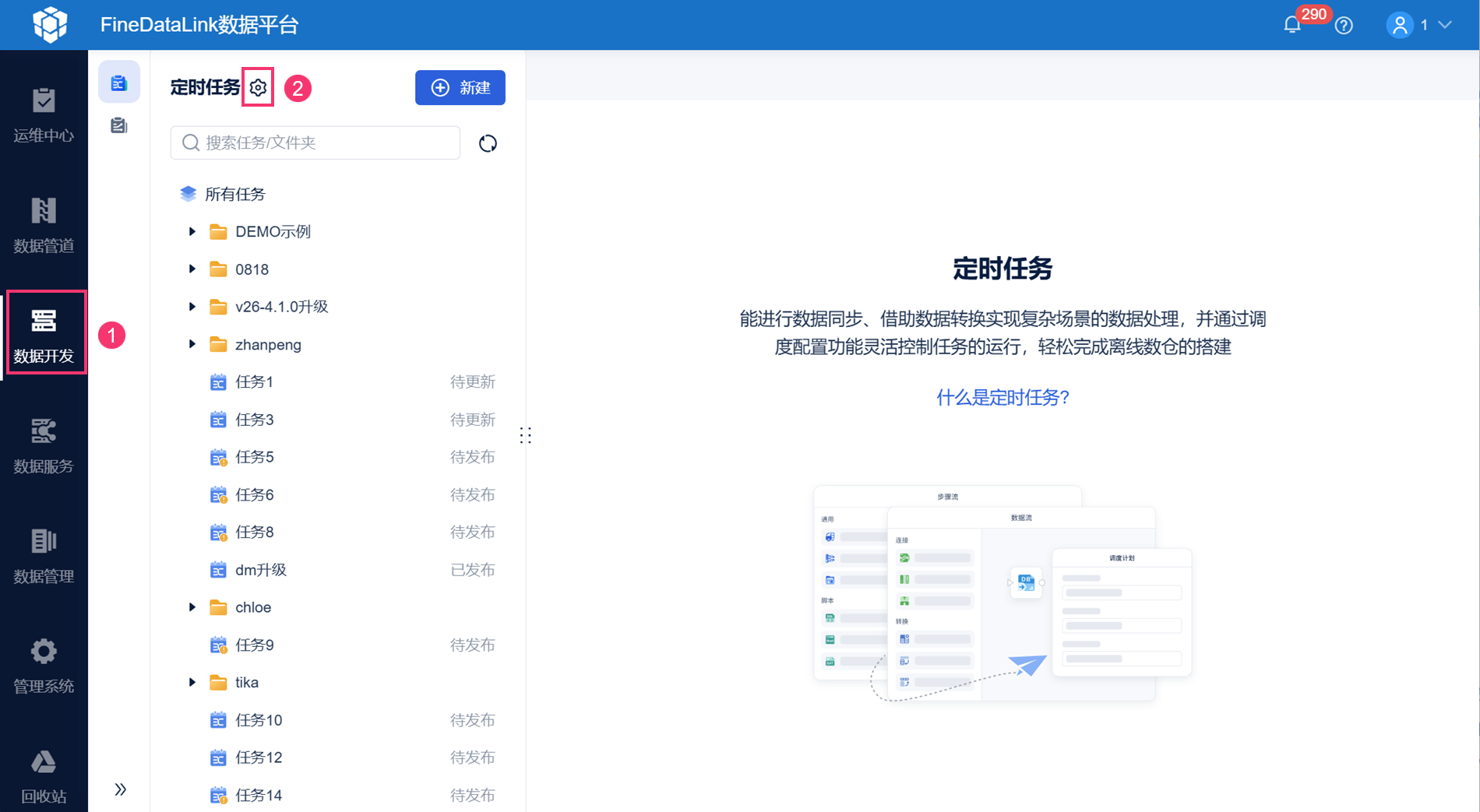Expand the v26-4.1.0升级 folder
This screenshot has height=812, width=1480.
pos(192,307)
